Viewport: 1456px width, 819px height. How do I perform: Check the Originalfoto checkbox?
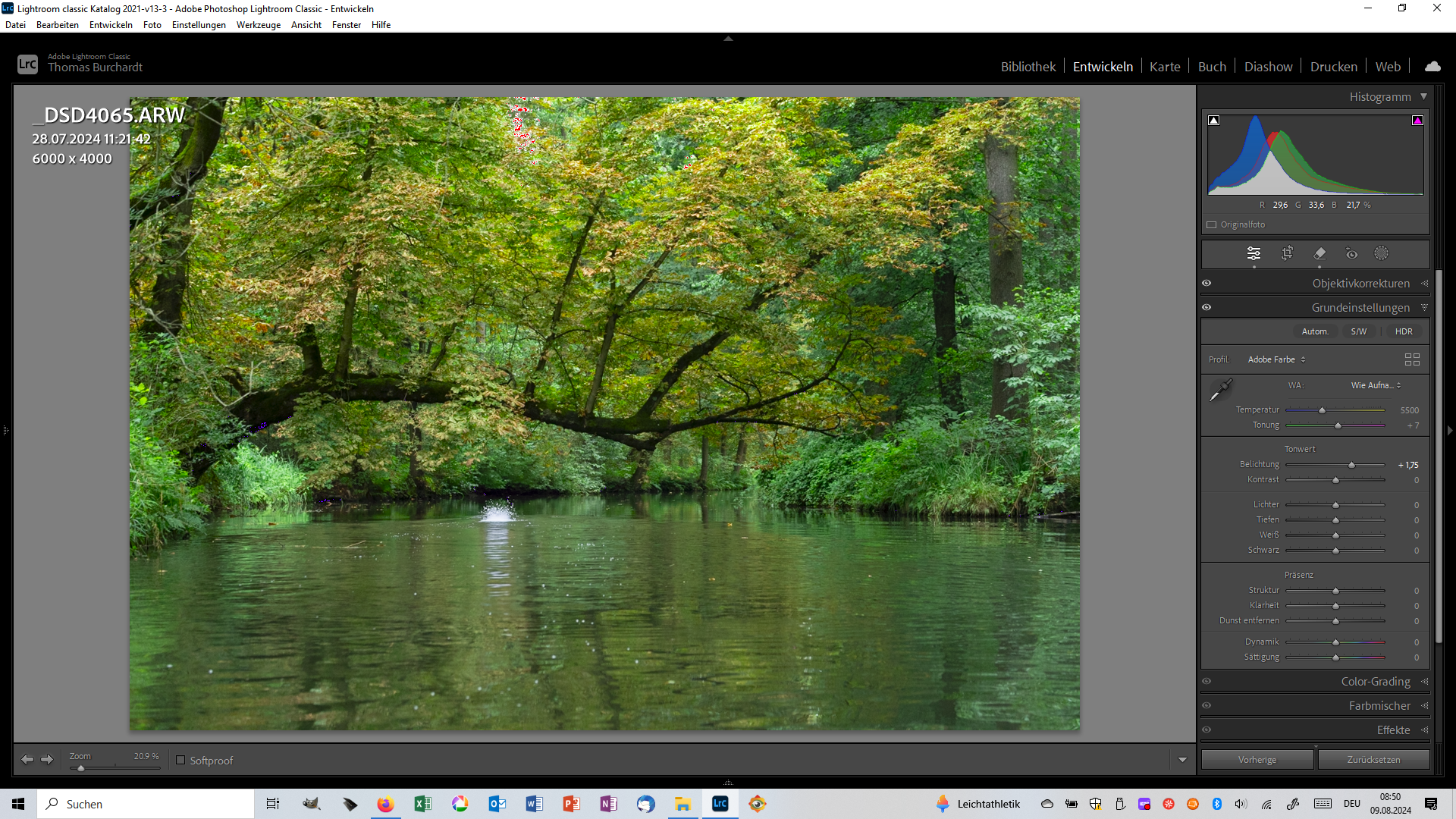coord(1212,224)
